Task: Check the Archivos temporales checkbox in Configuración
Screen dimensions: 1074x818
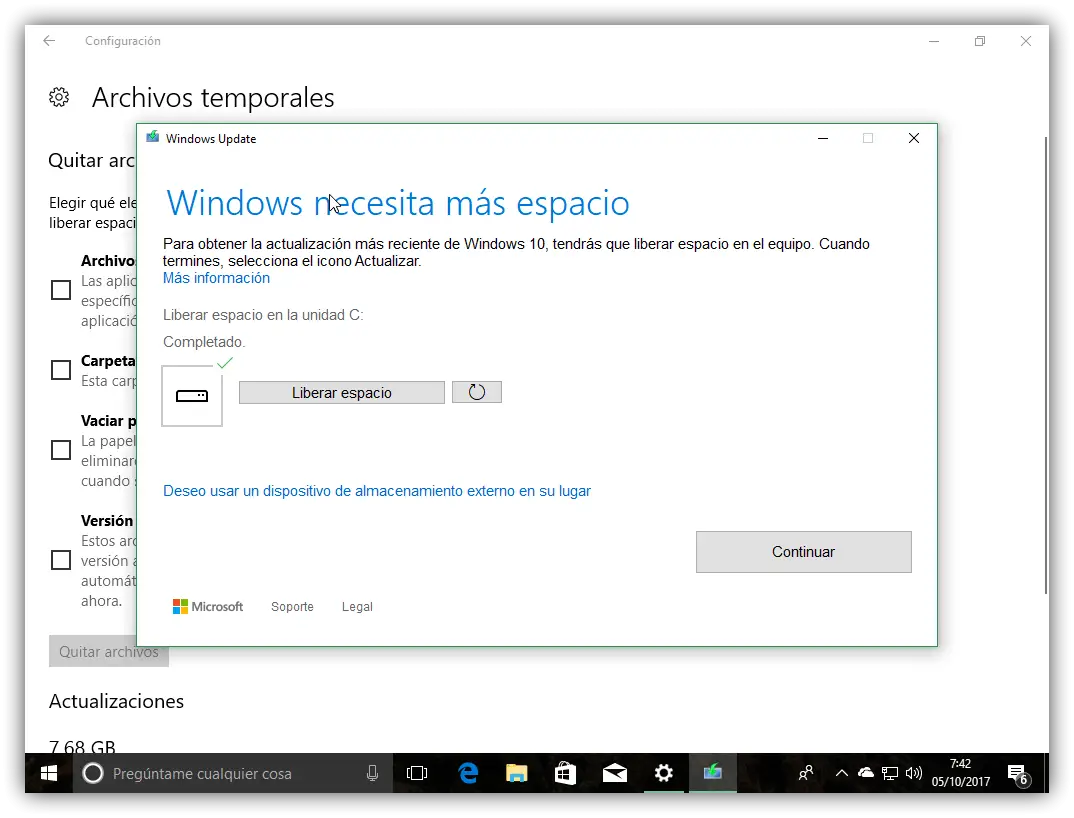Action: tap(61, 290)
